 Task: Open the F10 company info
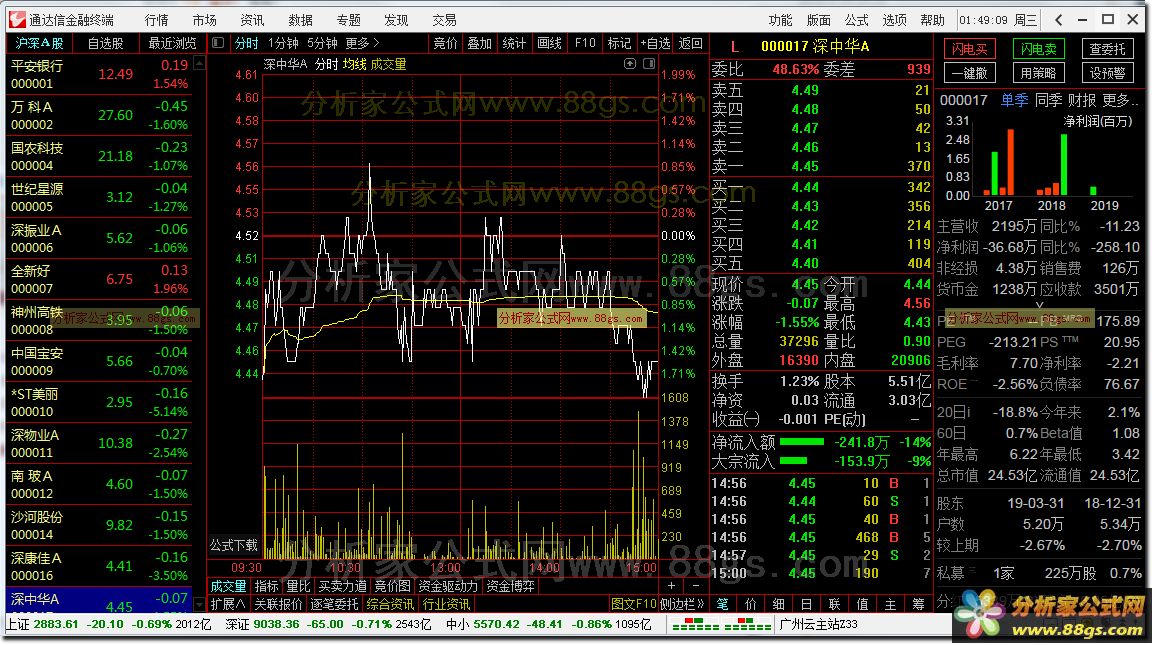(x=585, y=43)
